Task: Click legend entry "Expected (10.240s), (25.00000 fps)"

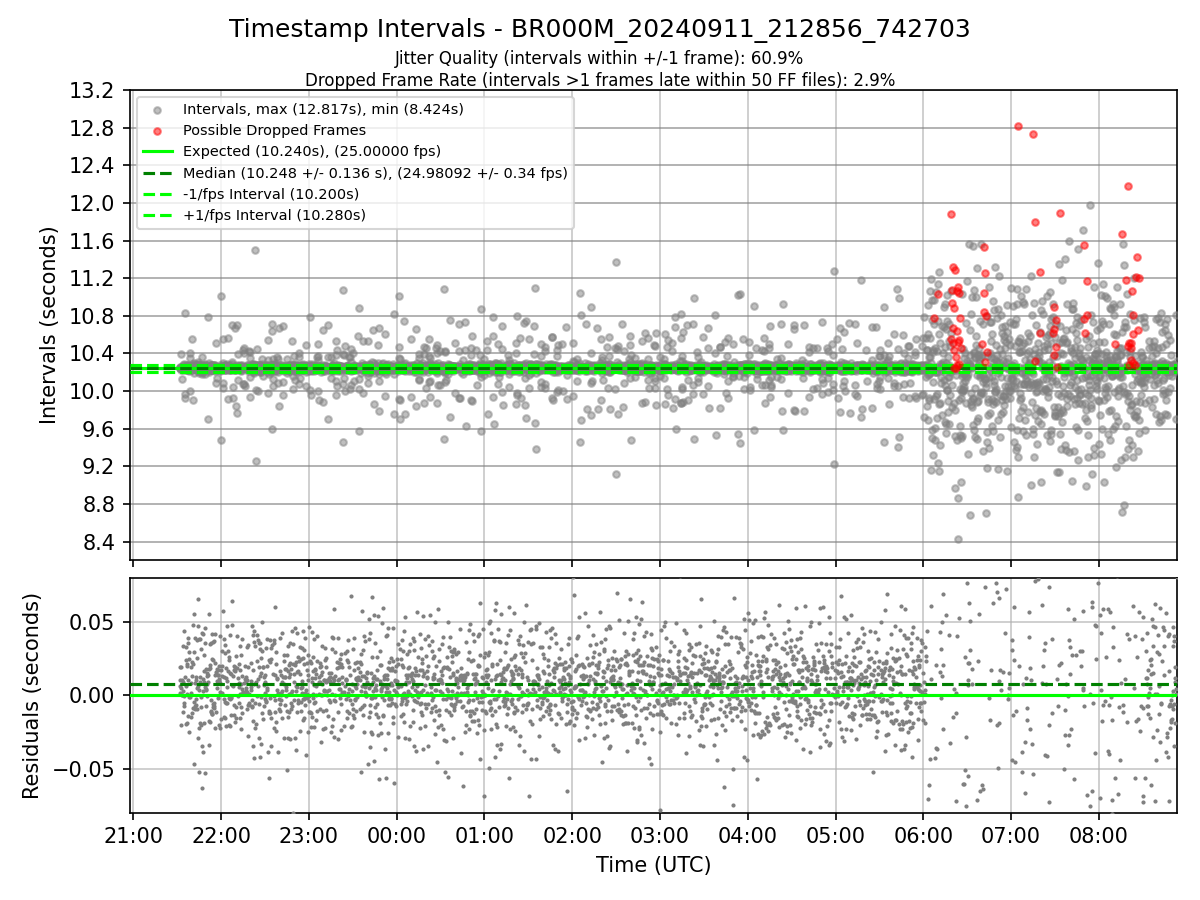Action: 312,151
